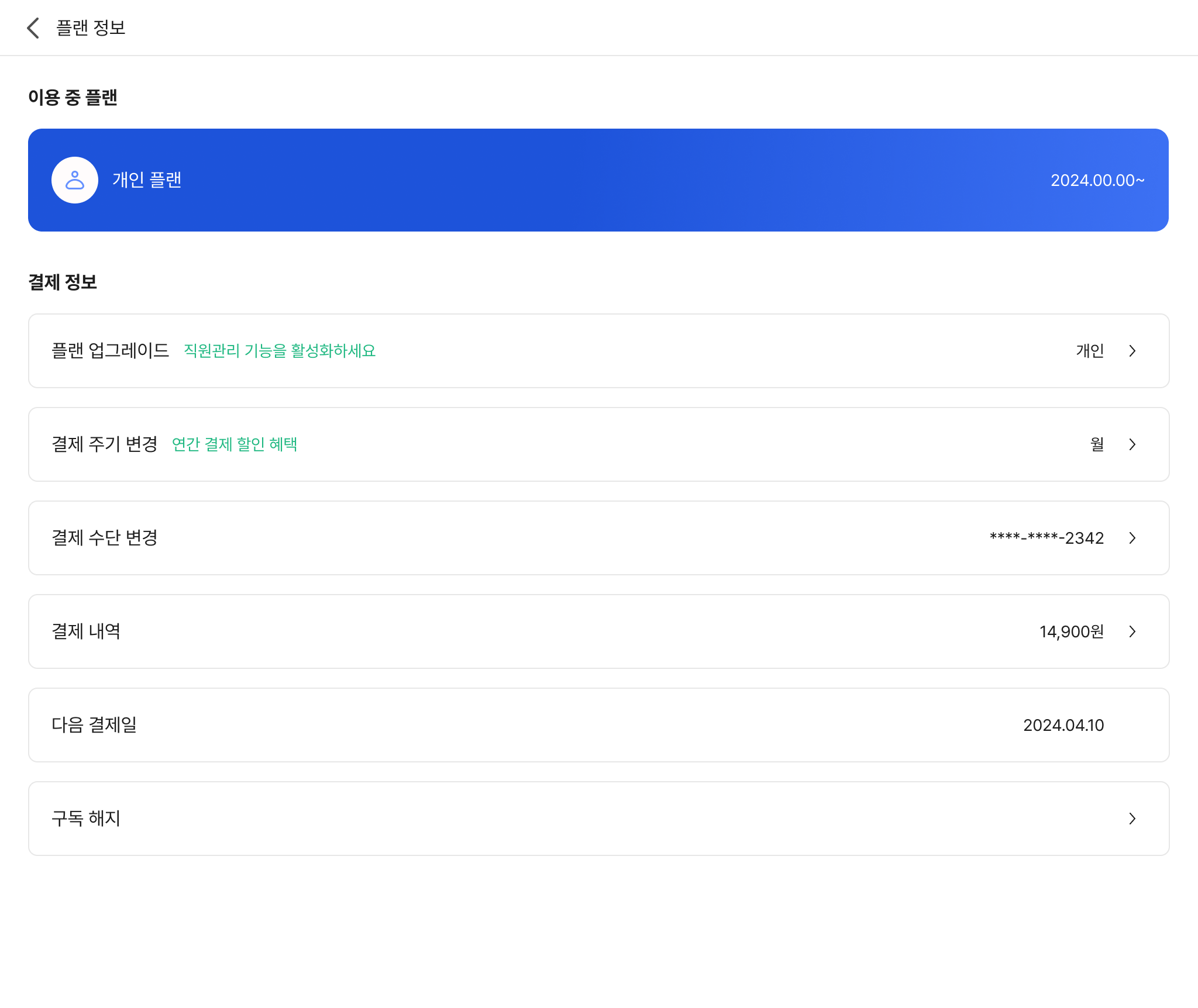Click the 14,900원 amount

(x=1072, y=631)
